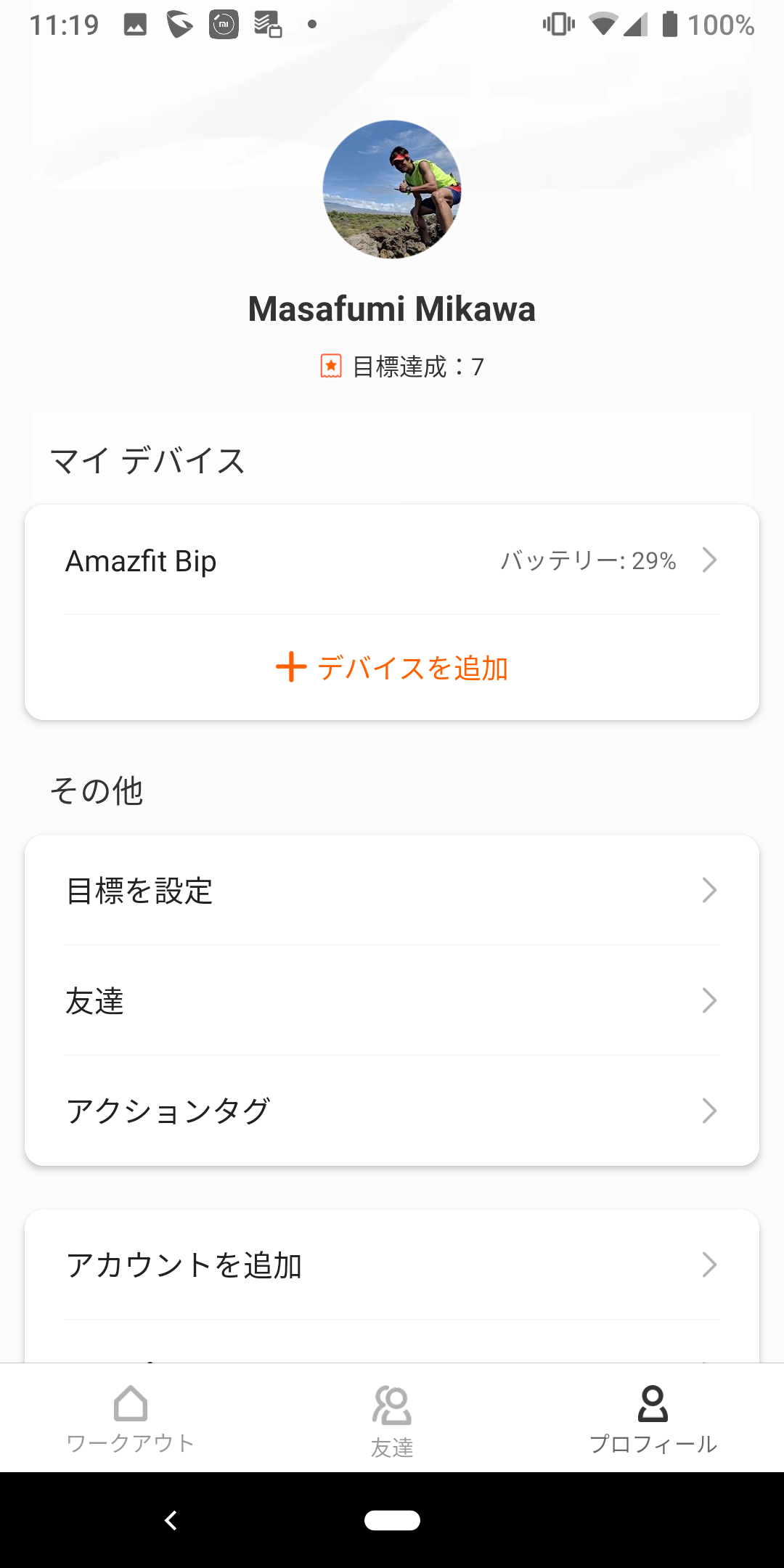Tap the orange plus icon to add device

[x=291, y=667]
